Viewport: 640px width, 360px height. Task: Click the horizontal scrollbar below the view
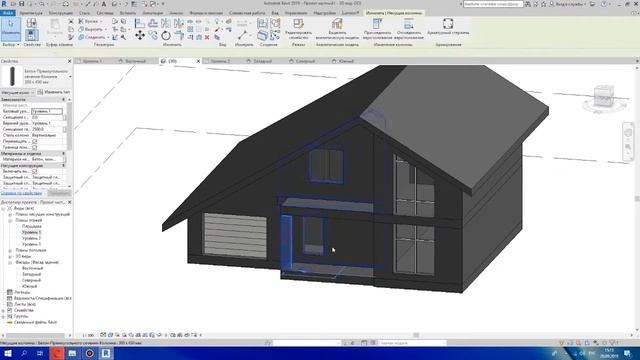click(x=416, y=335)
